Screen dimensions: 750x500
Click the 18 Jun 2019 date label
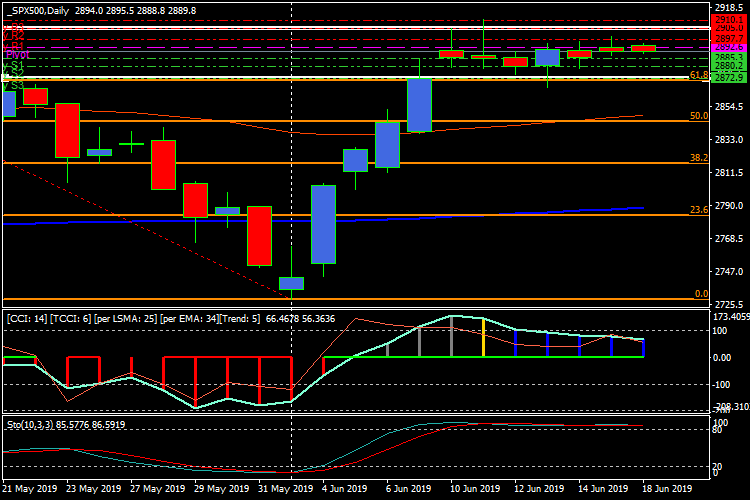pyautogui.click(x=667, y=489)
